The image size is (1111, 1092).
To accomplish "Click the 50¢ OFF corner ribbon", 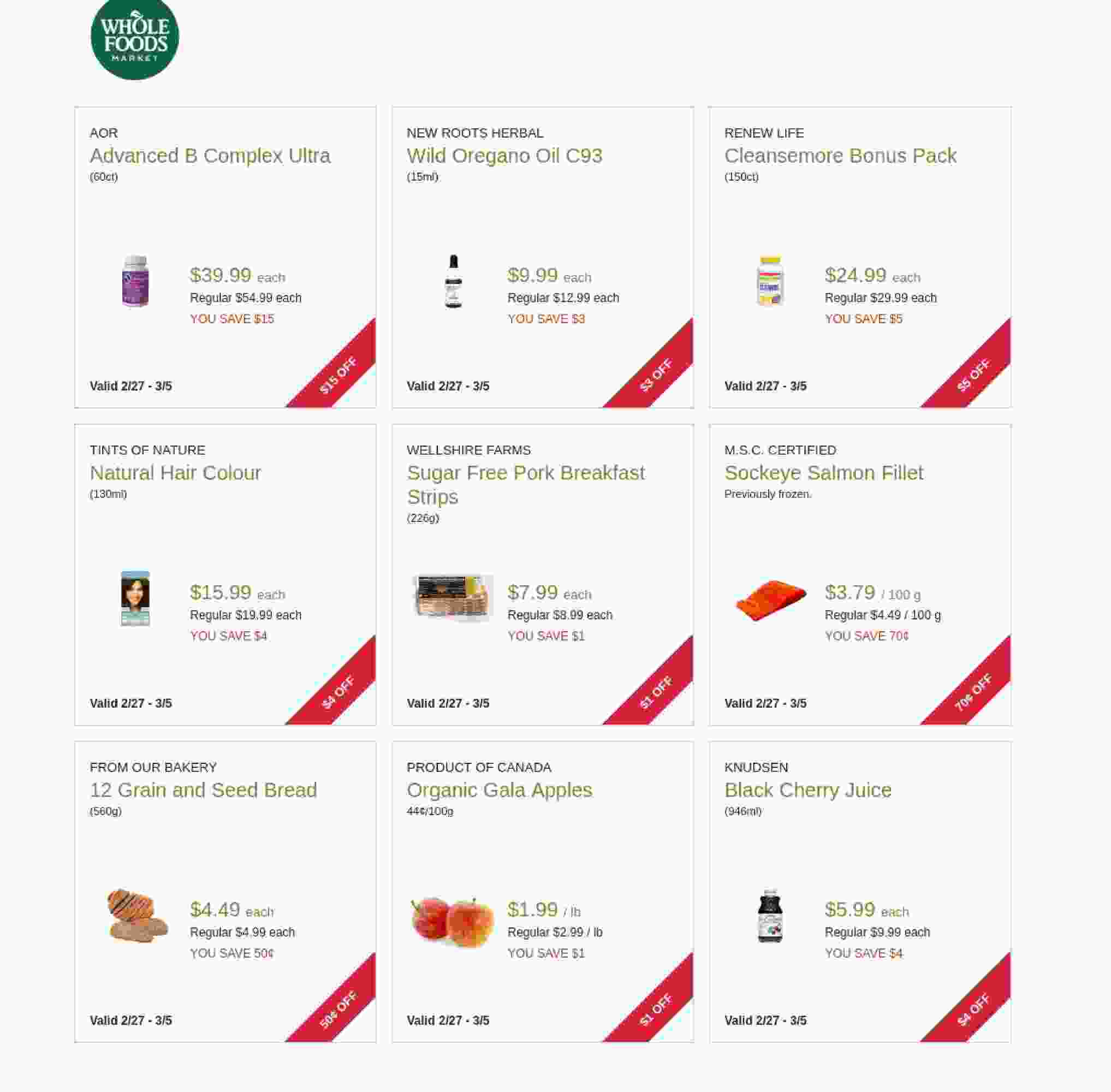I will coord(340,1008).
